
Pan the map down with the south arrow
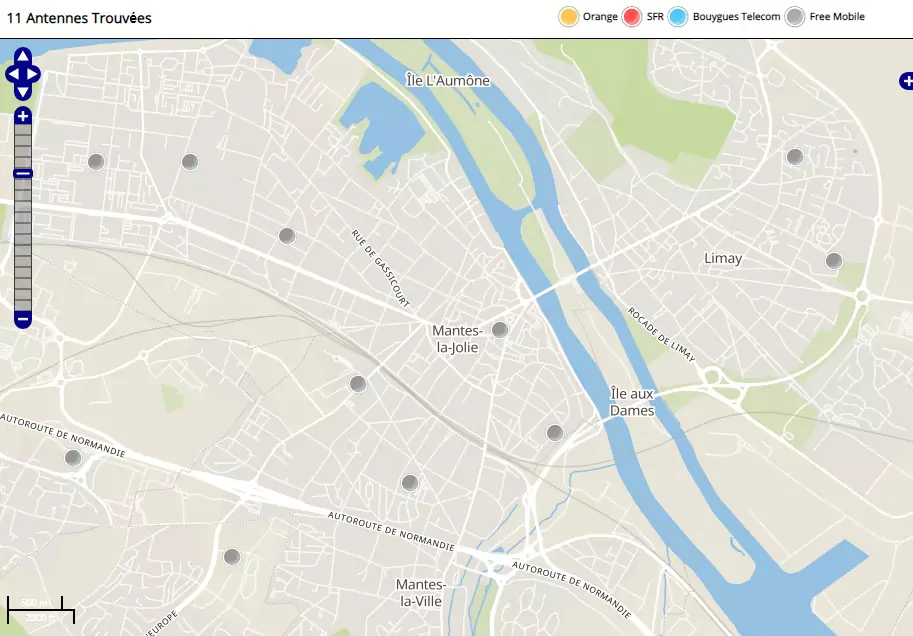(23, 92)
